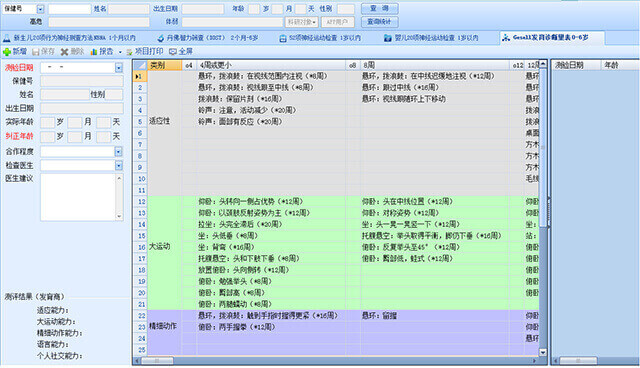Click the 实际年龄 月 box

tap(75, 122)
